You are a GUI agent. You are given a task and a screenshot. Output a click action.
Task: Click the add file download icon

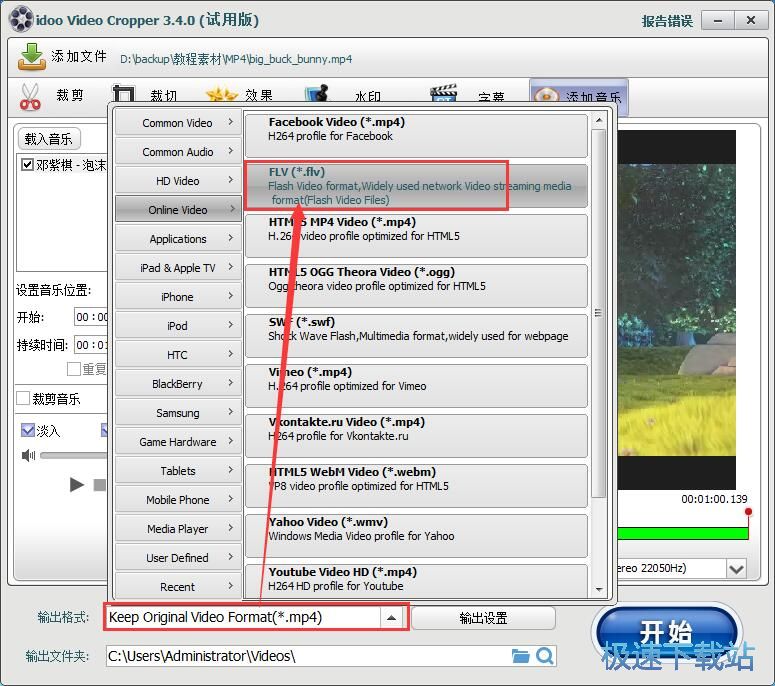coord(32,56)
